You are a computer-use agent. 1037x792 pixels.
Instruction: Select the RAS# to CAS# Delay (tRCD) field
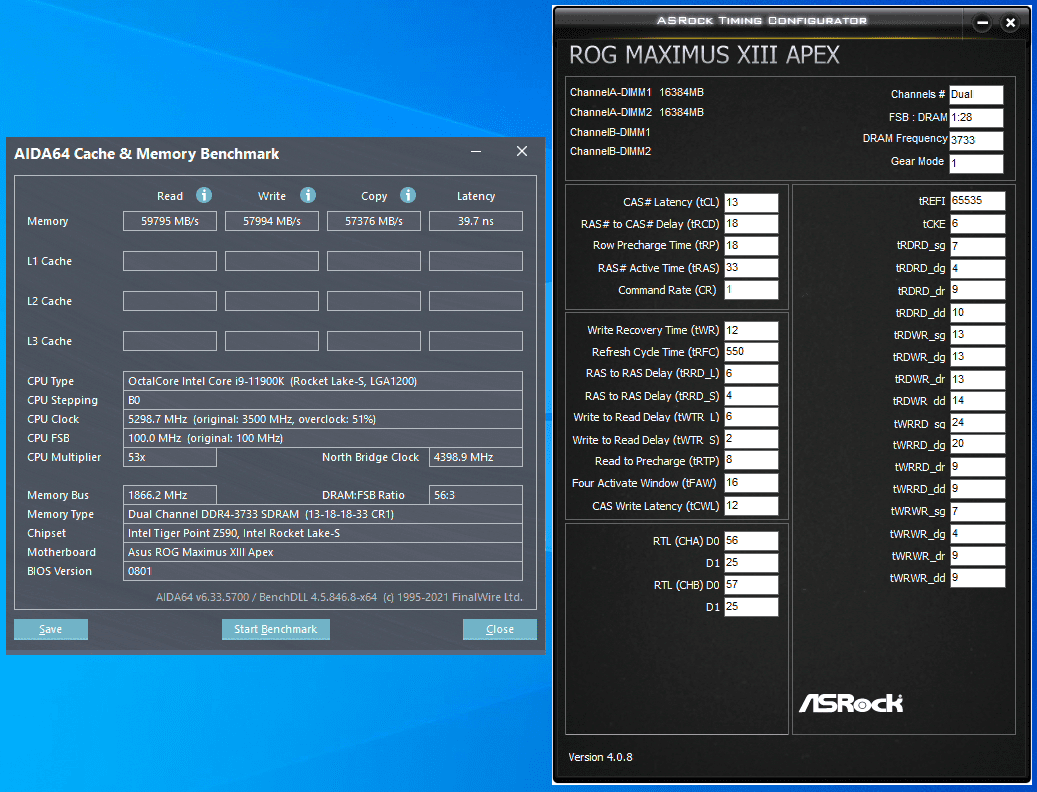click(751, 224)
